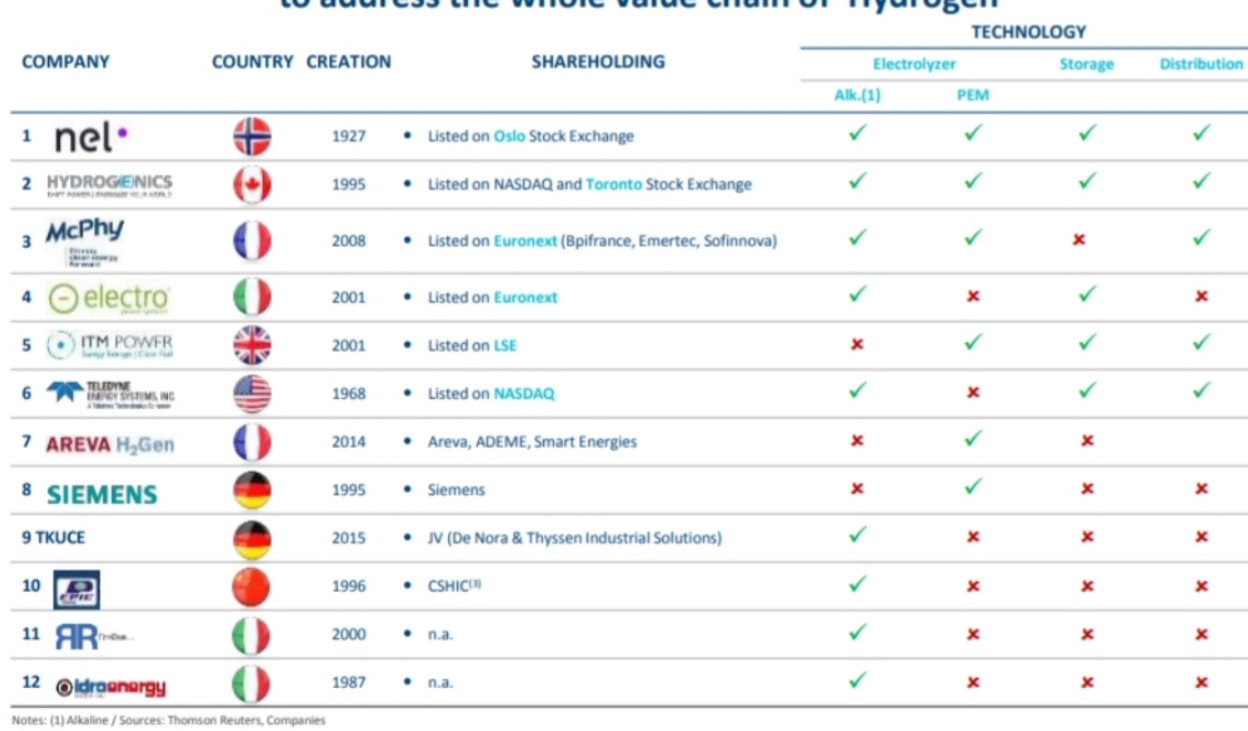Click the Electrolyzer technology header

click(x=914, y=64)
